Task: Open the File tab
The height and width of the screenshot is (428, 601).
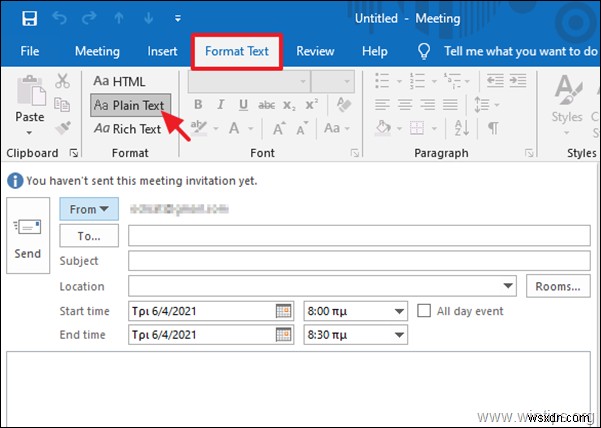Action: (30, 51)
